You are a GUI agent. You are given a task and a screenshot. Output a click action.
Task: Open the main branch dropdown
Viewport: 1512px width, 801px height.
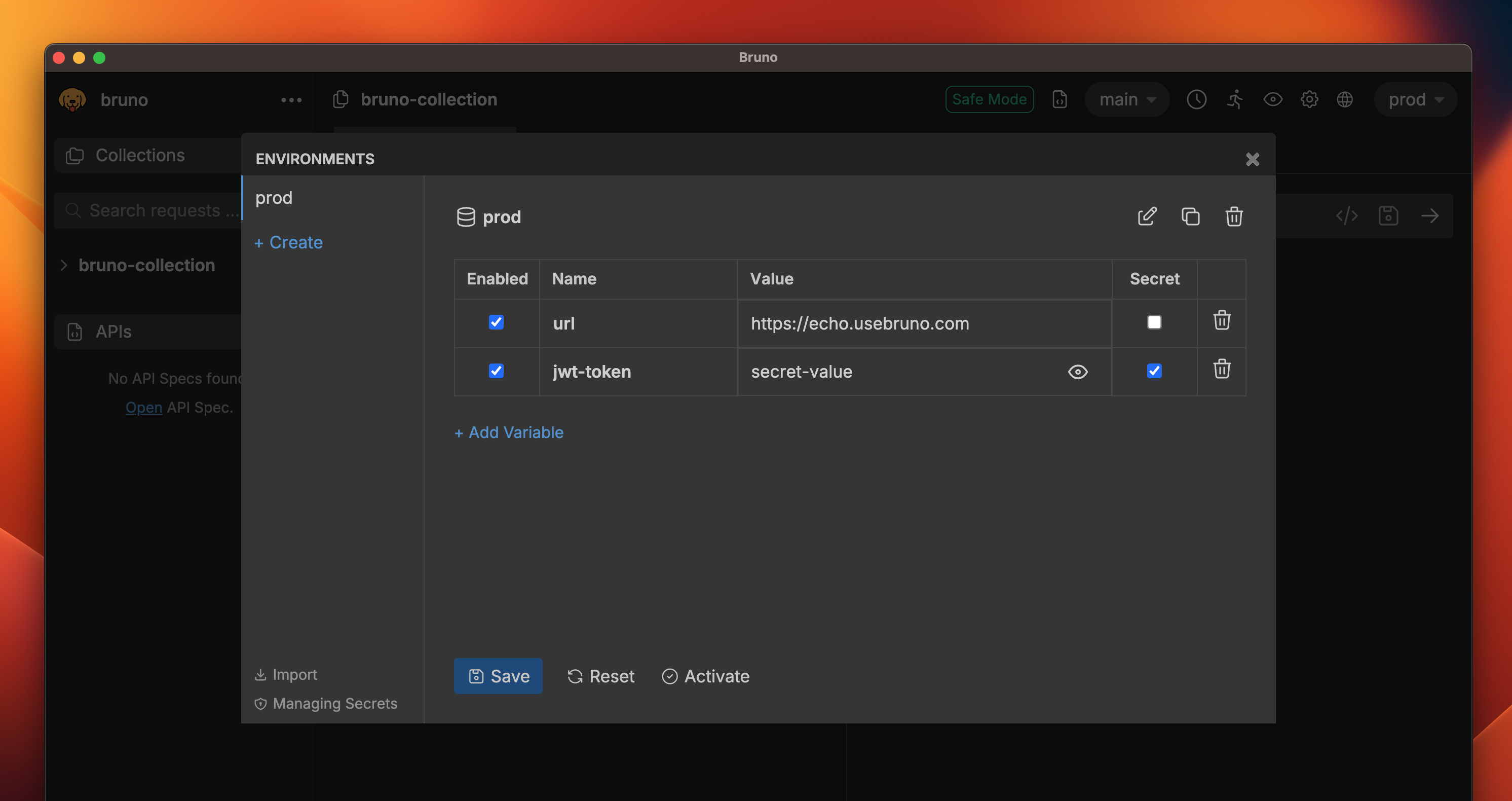point(1127,99)
